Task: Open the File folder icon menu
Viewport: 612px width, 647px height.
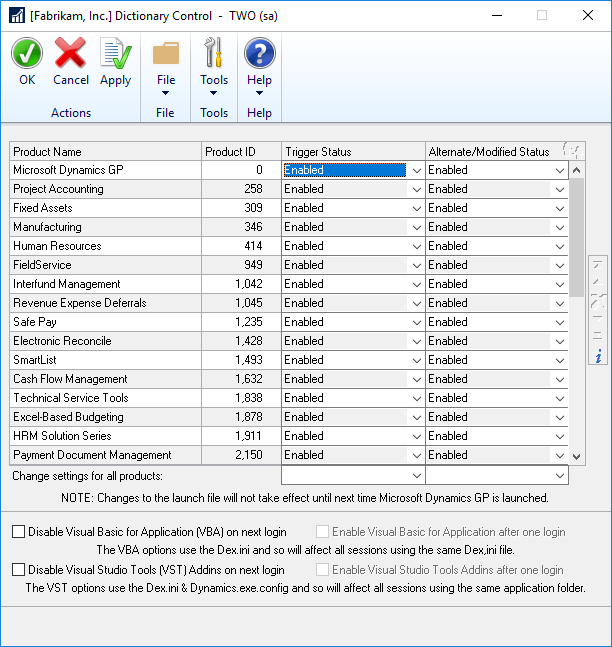Action: [x=165, y=53]
